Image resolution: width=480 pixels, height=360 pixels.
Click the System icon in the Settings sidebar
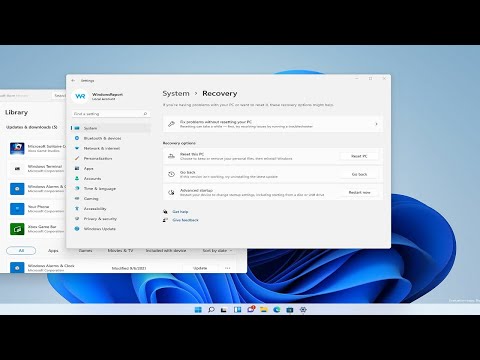click(x=77, y=128)
